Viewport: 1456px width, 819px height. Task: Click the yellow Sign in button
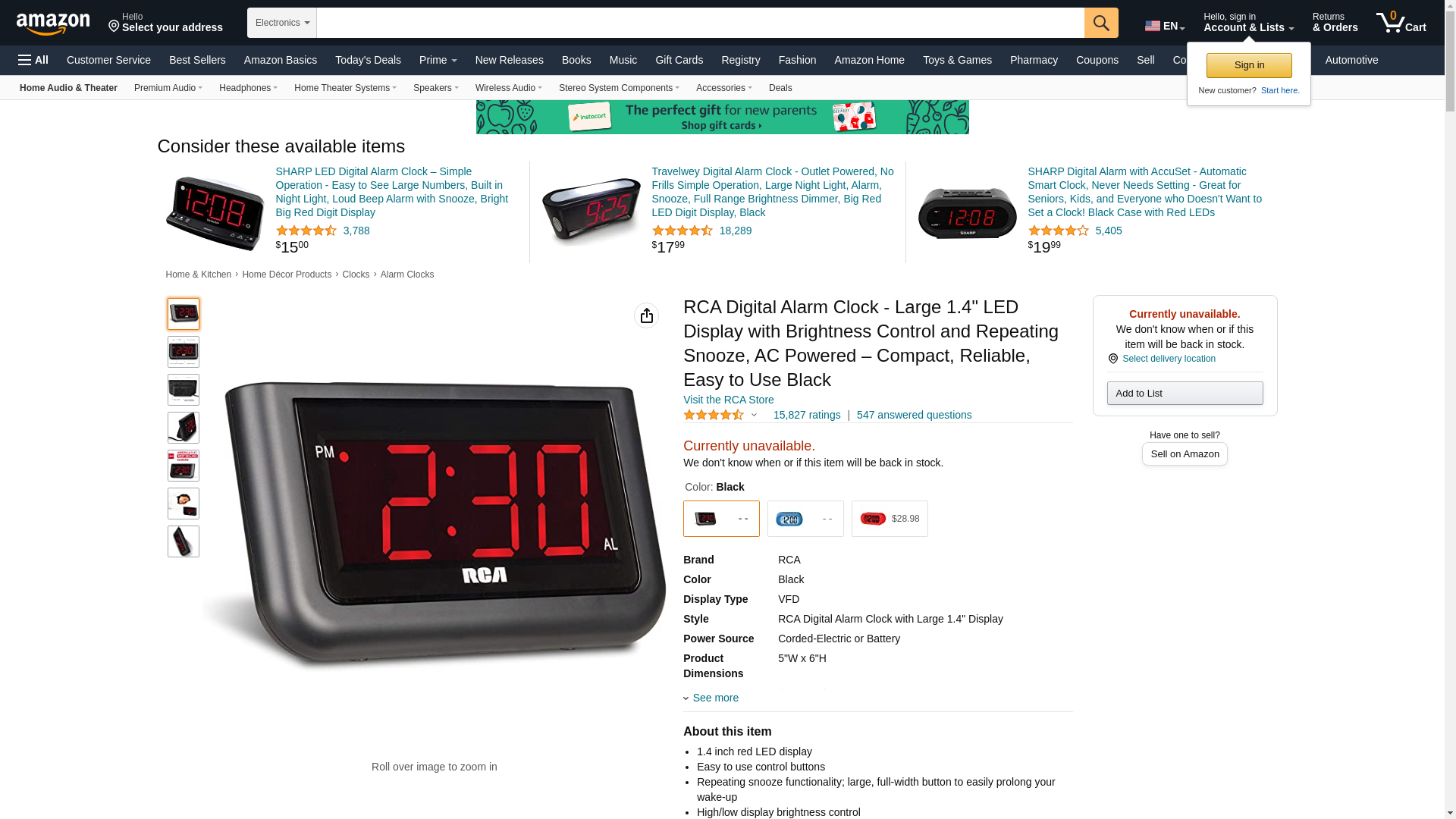[1249, 65]
